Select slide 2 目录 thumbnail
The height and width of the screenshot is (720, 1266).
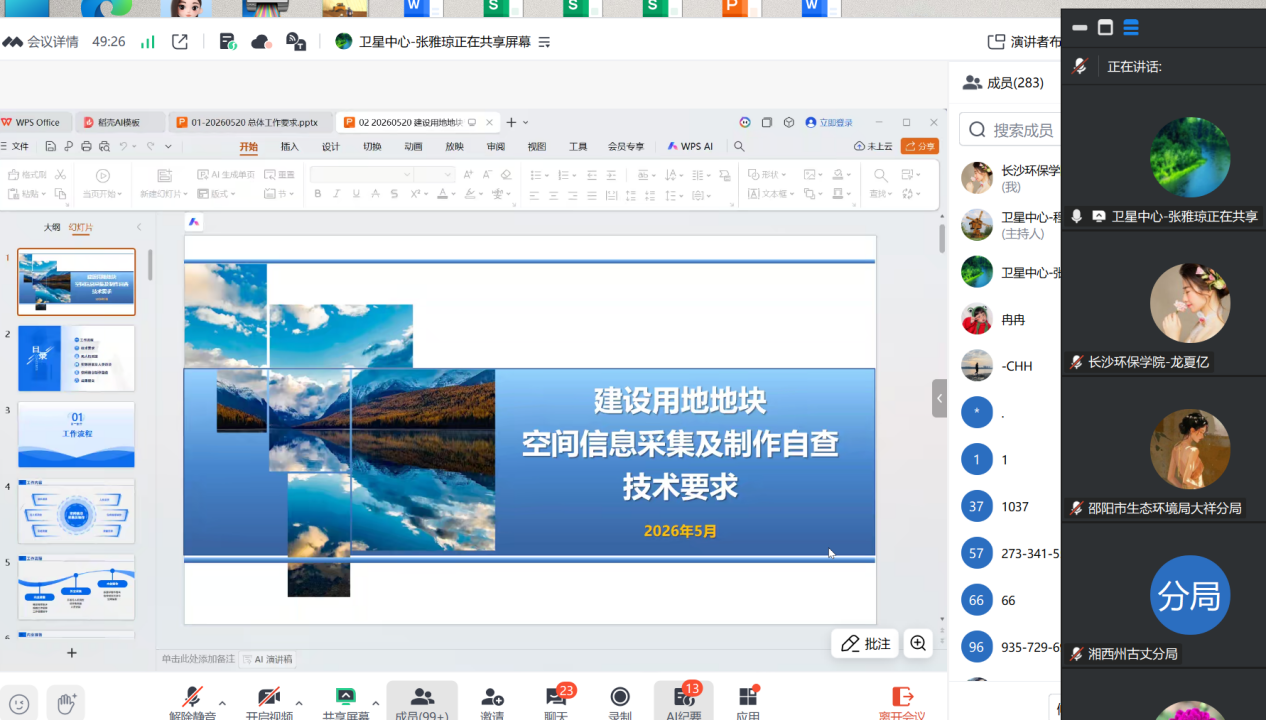coord(76,358)
